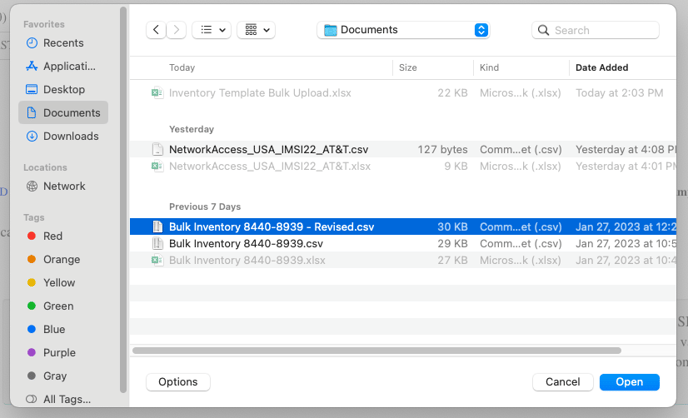The image size is (688, 418).
Task: Go forward using the right chevron button
Action: (177, 30)
